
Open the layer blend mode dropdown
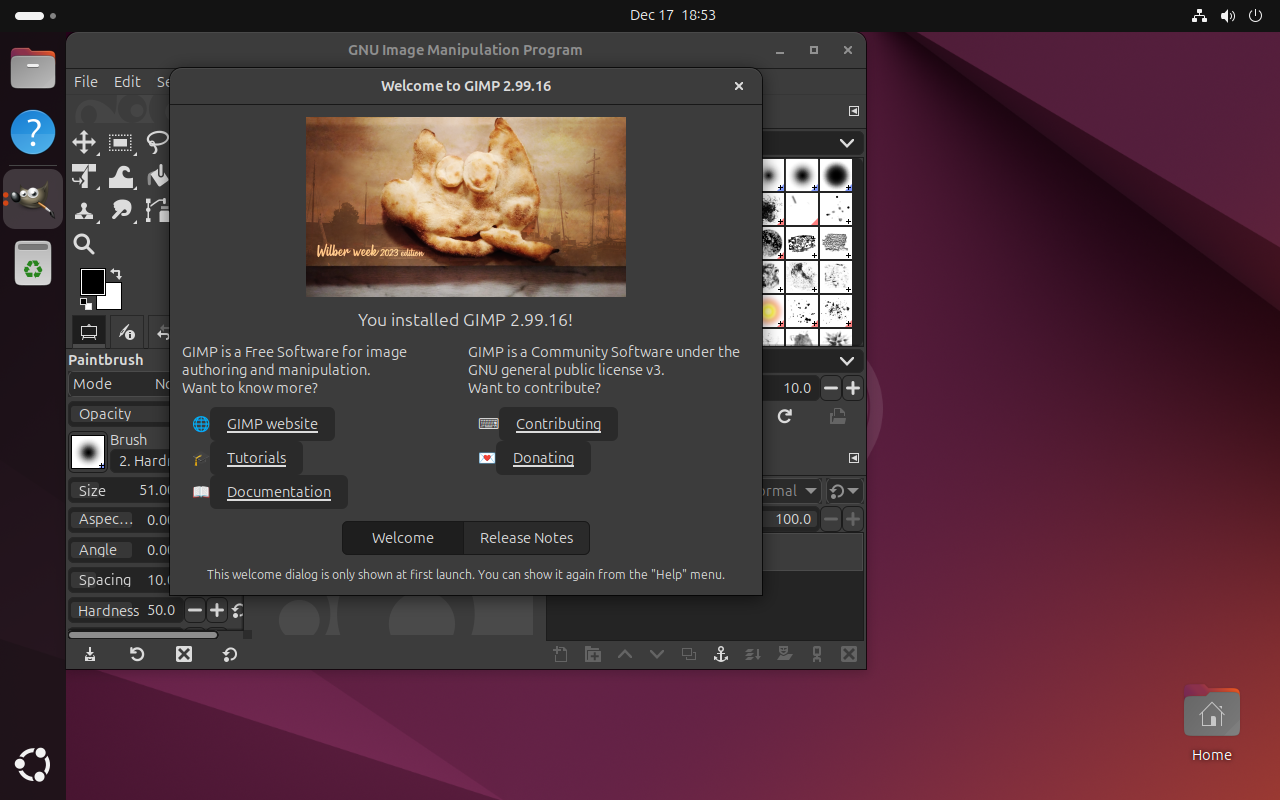790,491
